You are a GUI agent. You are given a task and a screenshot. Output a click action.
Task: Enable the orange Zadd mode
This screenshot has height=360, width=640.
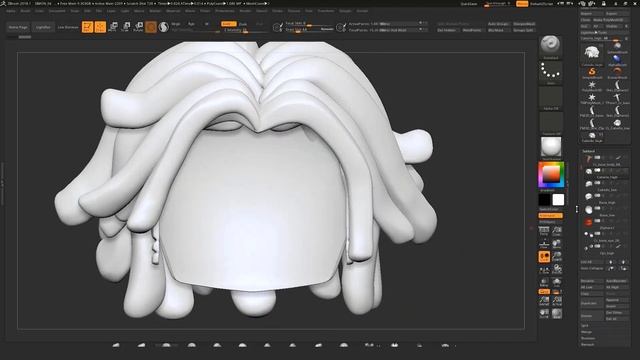[x=229, y=24]
